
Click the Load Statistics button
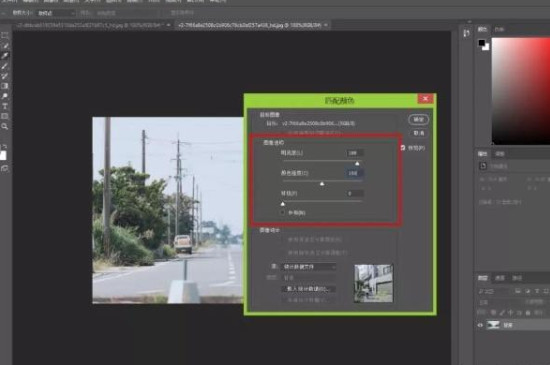click(308, 289)
